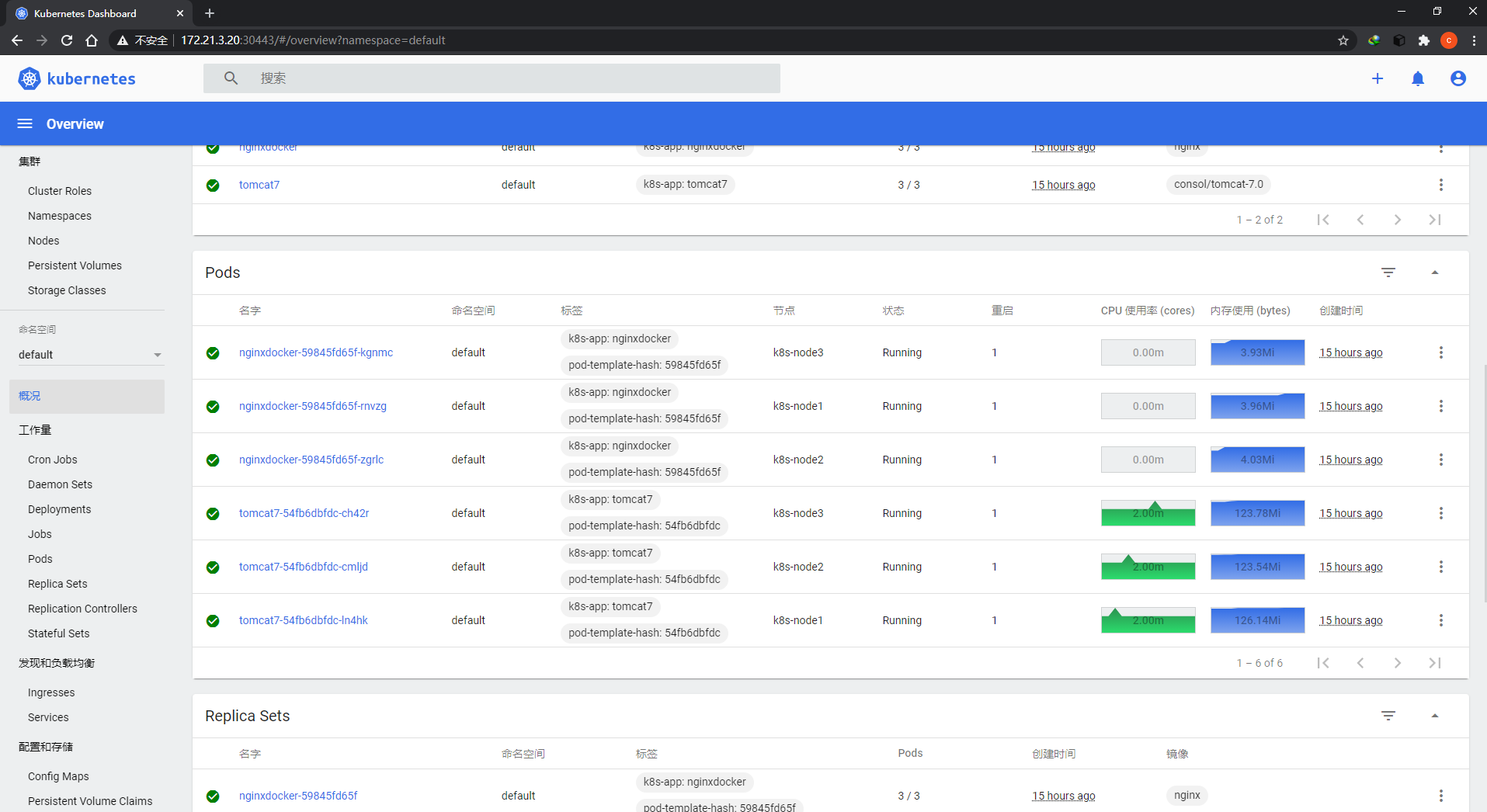
Task: Go to browser home page
Action: (92, 40)
